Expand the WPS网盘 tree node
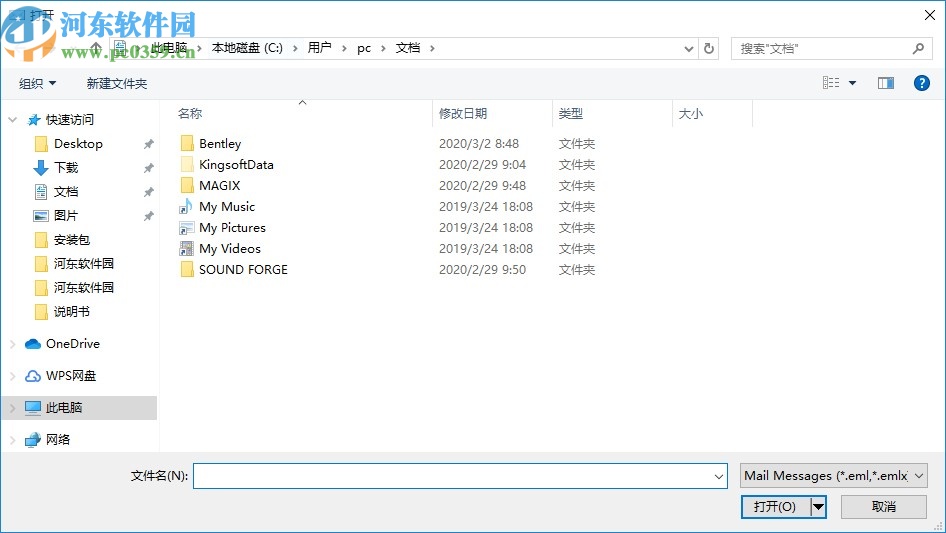 tap(13, 376)
